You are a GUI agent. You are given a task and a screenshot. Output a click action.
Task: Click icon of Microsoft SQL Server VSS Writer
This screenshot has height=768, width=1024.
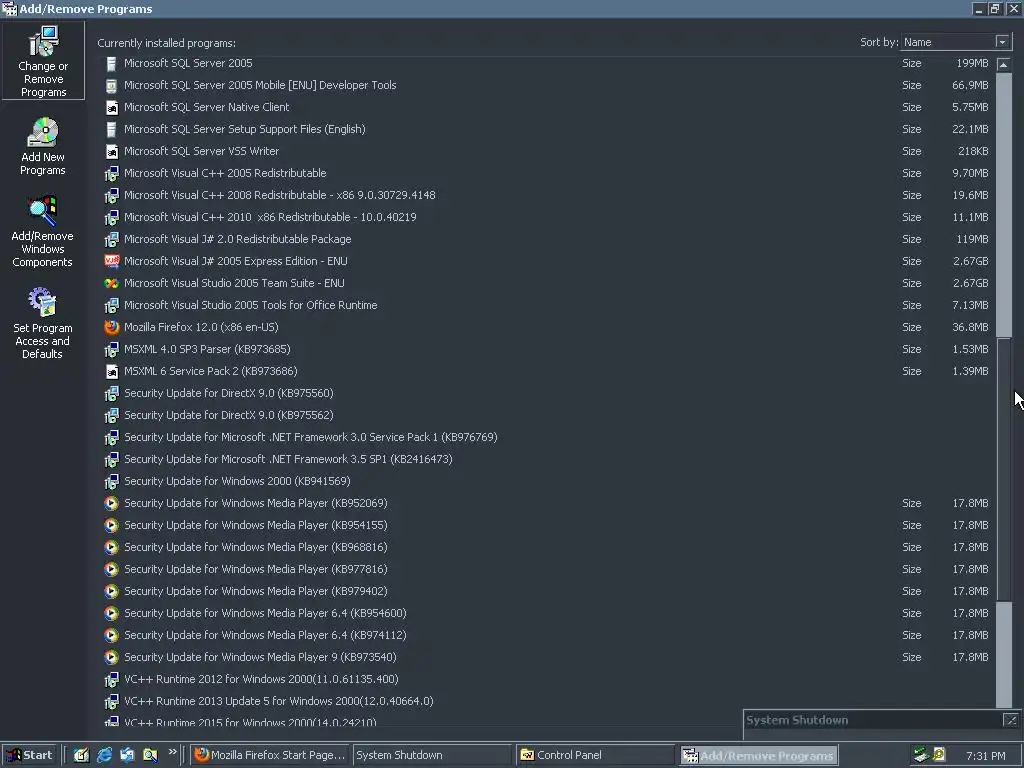(x=112, y=152)
